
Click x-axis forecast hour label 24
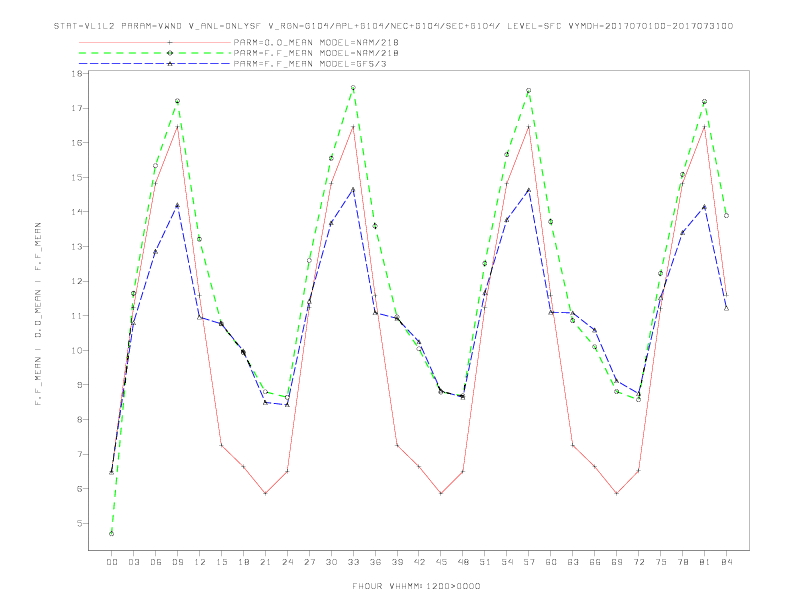[287, 562]
